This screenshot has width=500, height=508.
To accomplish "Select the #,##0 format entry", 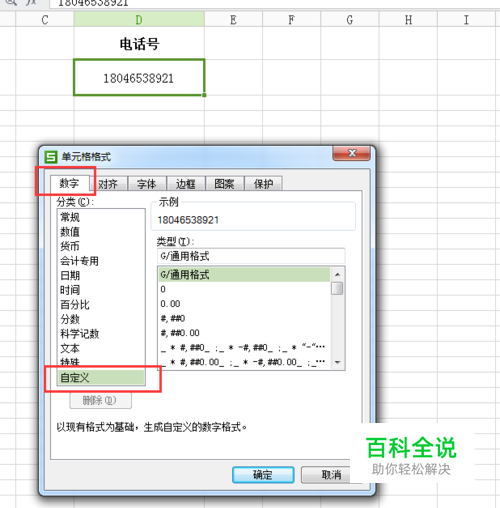I will pyautogui.click(x=244, y=319).
